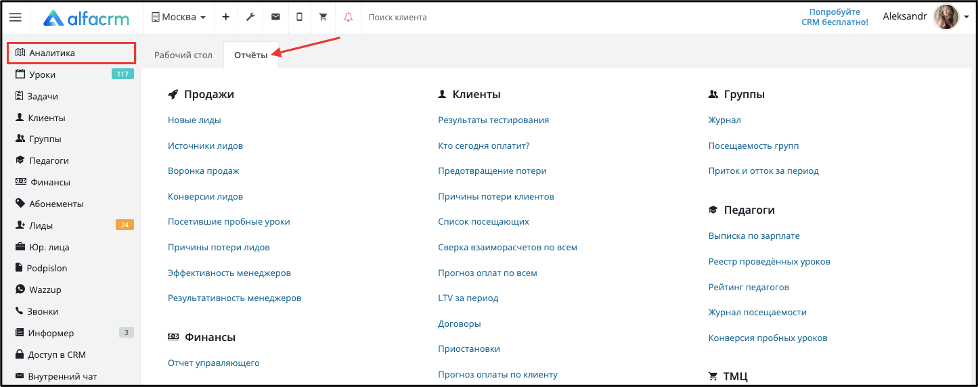Click the mobile phone icon
Image resolution: width=979 pixels, height=387 pixels.
(x=299, y=17)
